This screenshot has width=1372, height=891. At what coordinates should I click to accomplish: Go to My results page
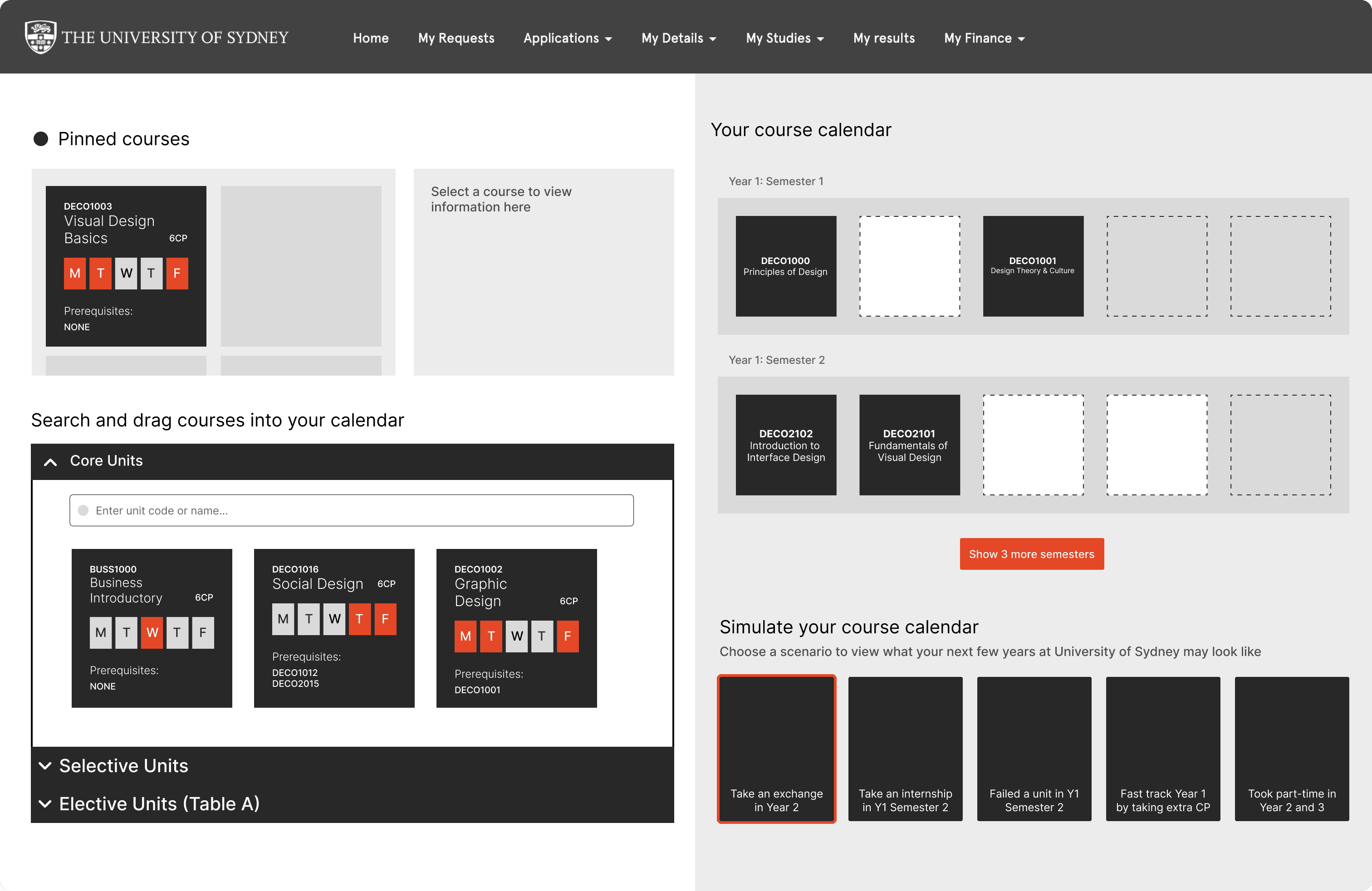click(x=884, y=39)
